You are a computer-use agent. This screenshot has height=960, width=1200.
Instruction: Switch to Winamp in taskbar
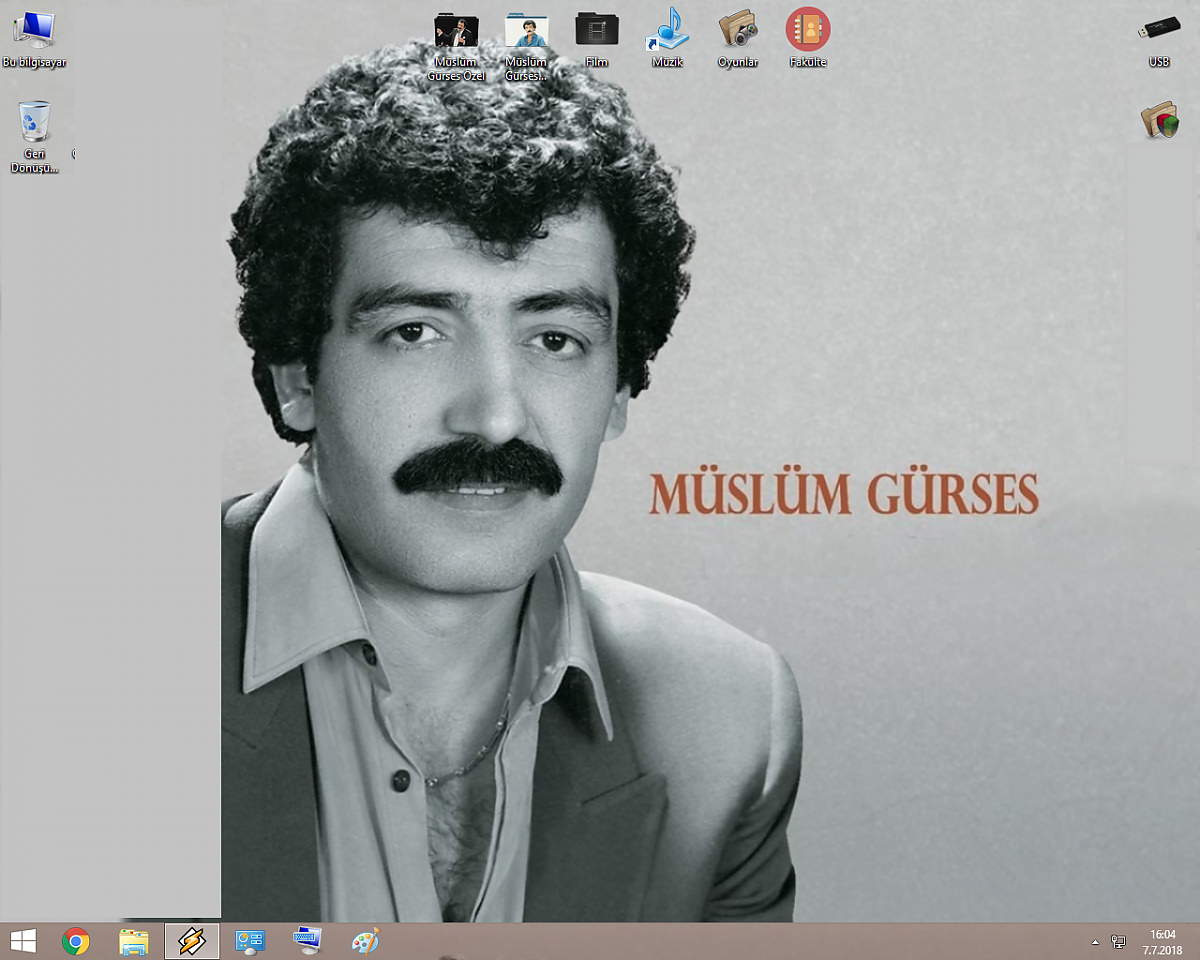tap(192, 941)
